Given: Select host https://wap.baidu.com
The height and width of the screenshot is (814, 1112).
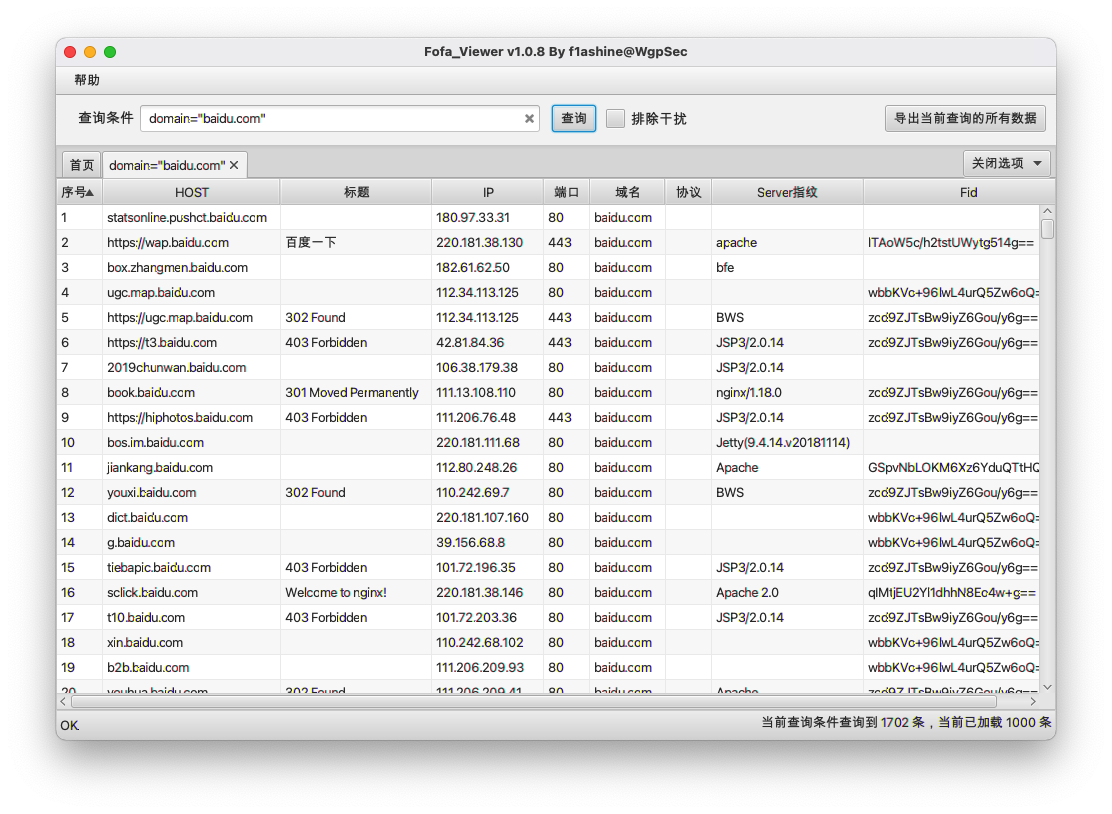Looking at the screenshot, I should point(168,242).
